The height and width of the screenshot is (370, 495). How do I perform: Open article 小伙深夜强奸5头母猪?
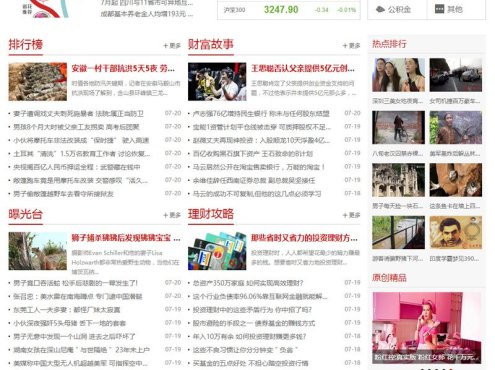pos(70,323)
